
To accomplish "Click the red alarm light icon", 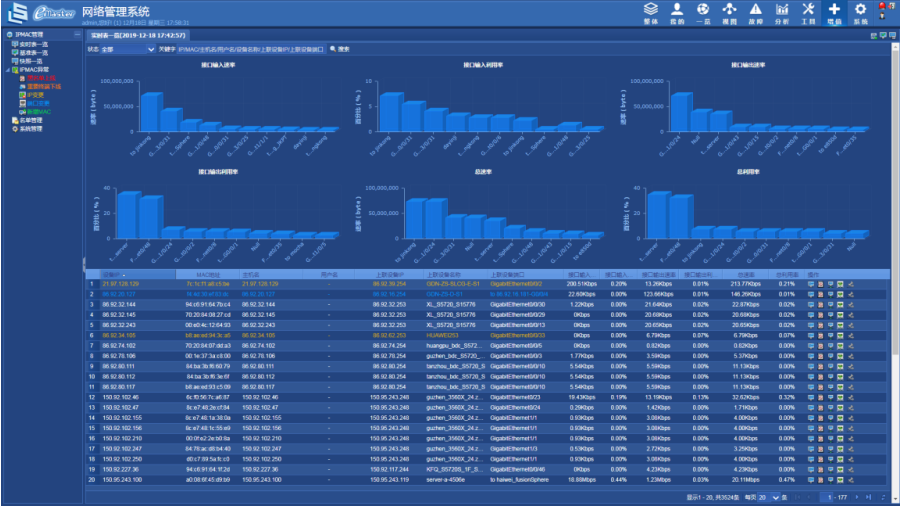I will pyautogui.click(x=882, y=6).
